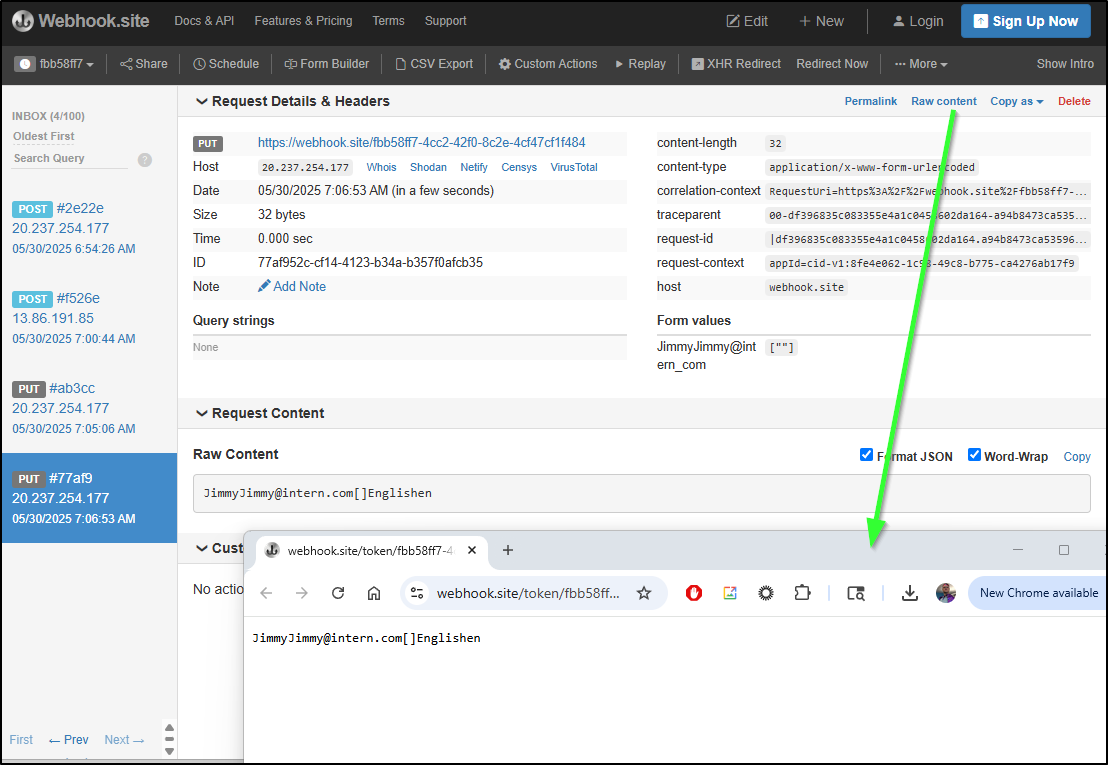The height and width of the screenshot is (765, 1108).
Task: Click Sign Up Now button
Action: [x=1025, y=21]
